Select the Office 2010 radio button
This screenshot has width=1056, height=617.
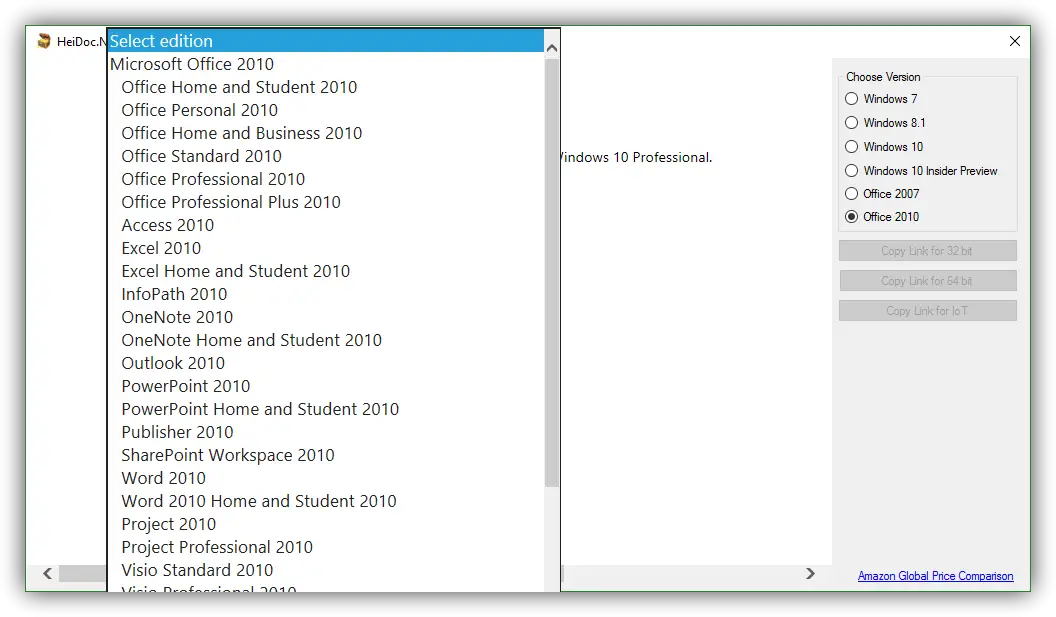point(851,217)
